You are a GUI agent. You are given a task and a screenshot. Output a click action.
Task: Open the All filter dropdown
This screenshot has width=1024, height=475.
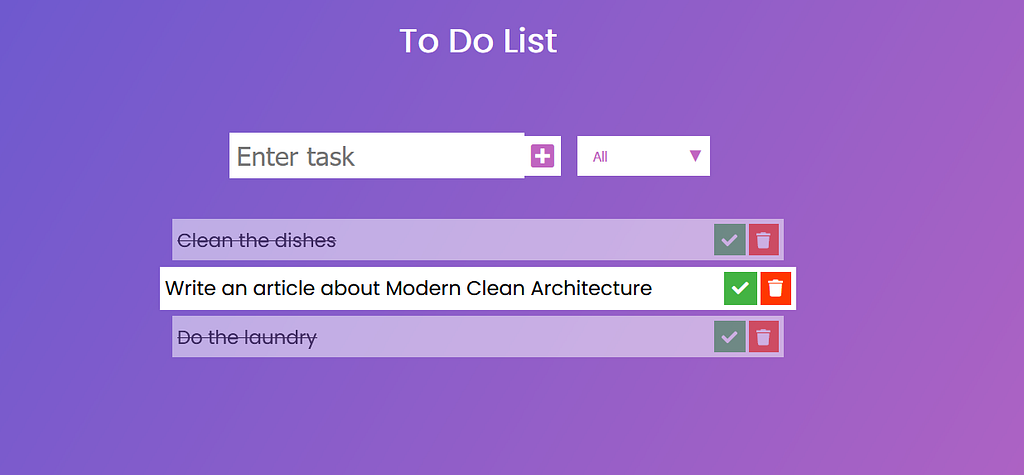(643, 156)
